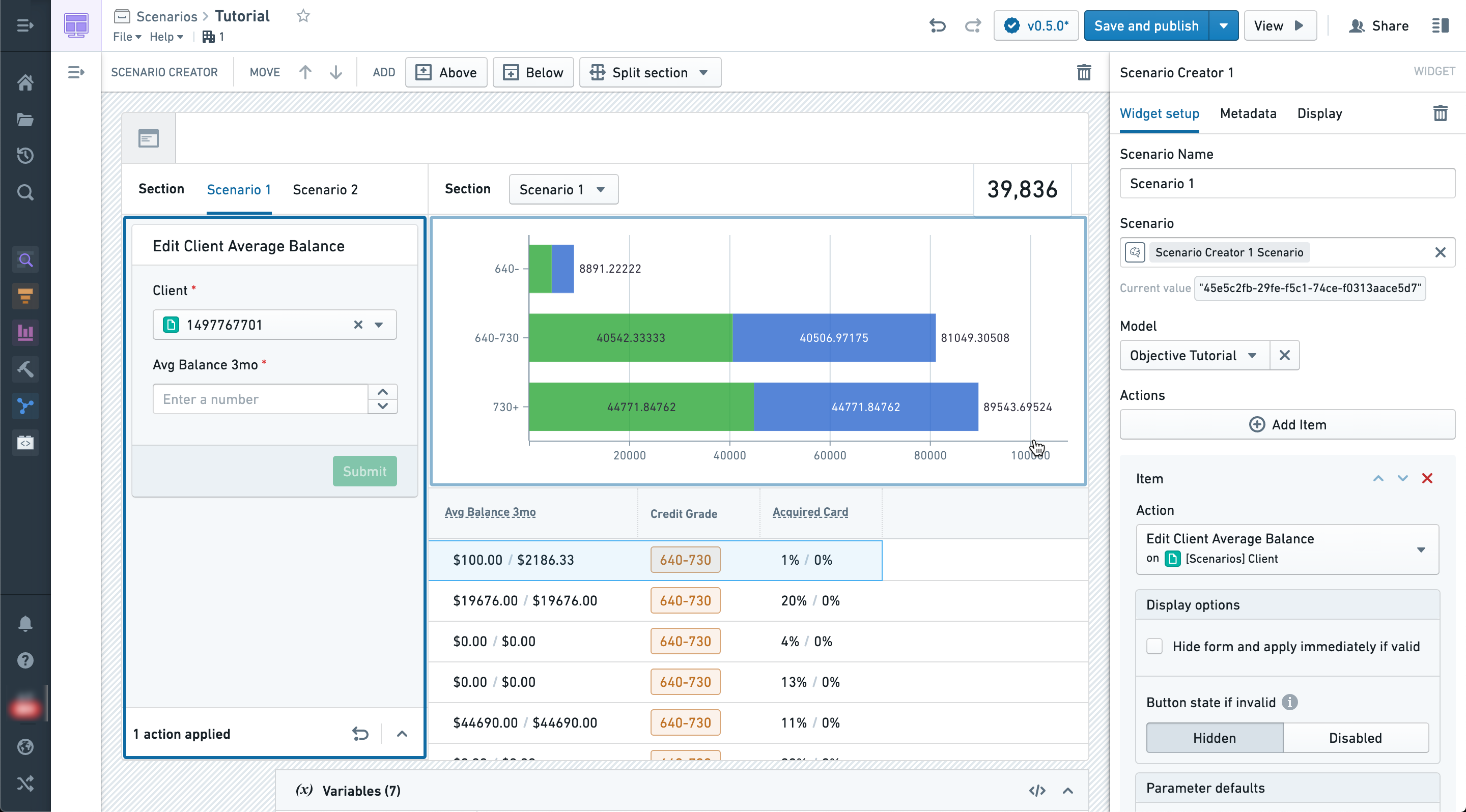Enter number in Avg Balance 3mo field
1466x812 pixels.
[x=264, y=398]
